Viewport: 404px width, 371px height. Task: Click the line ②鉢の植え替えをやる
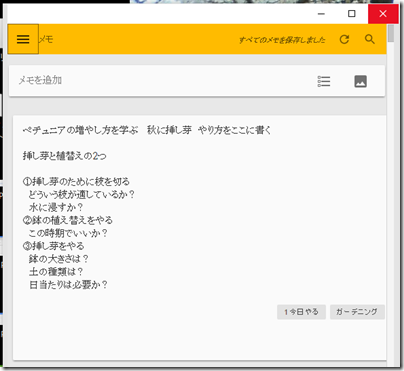coord(68,220)
